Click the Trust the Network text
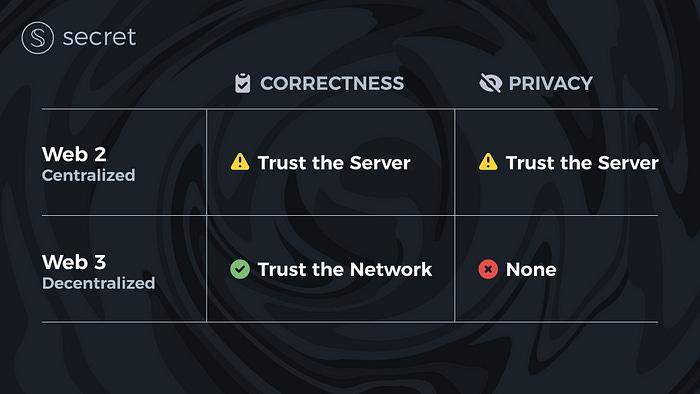Screen dimensions: 700x394 click(x=345, y=270)
